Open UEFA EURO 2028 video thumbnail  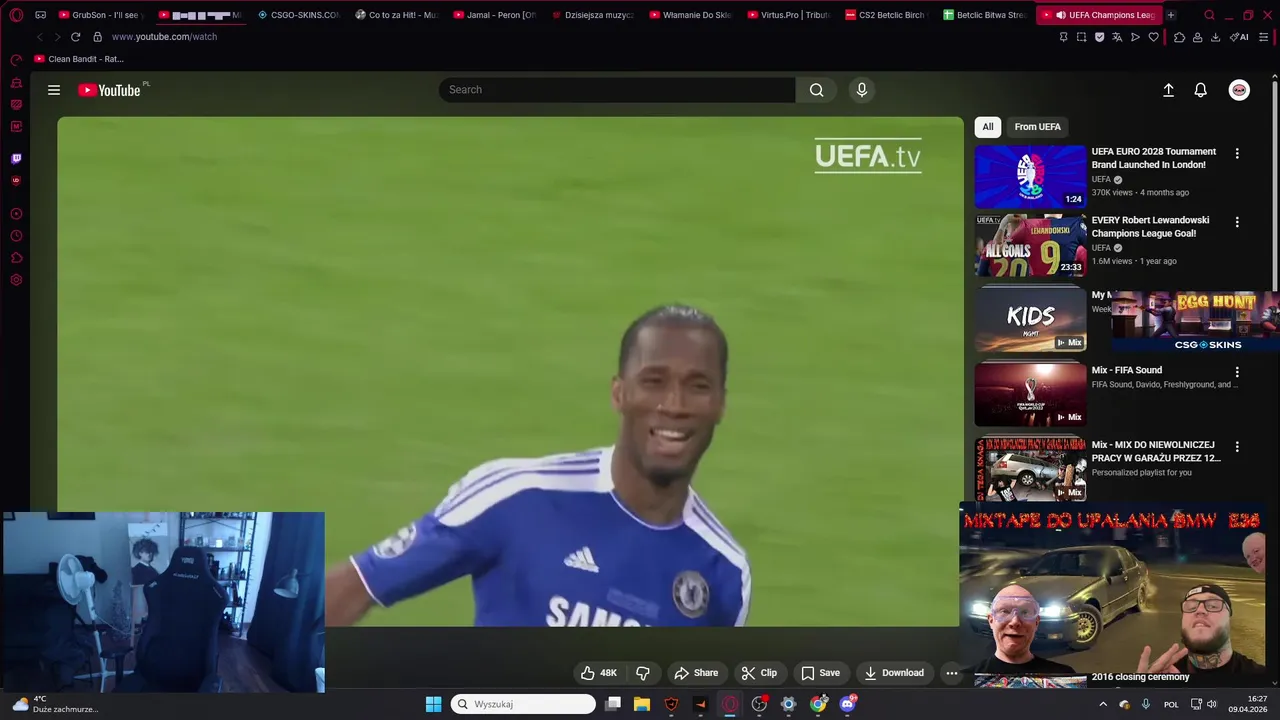click(1030, 176)
